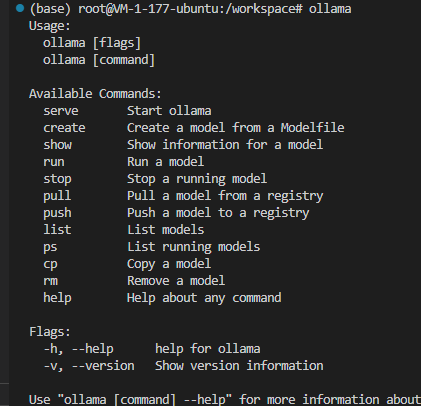Click the 'run' command entry
Screen dimensions: 421x406
pyautogui.click(x=54, y=162)
